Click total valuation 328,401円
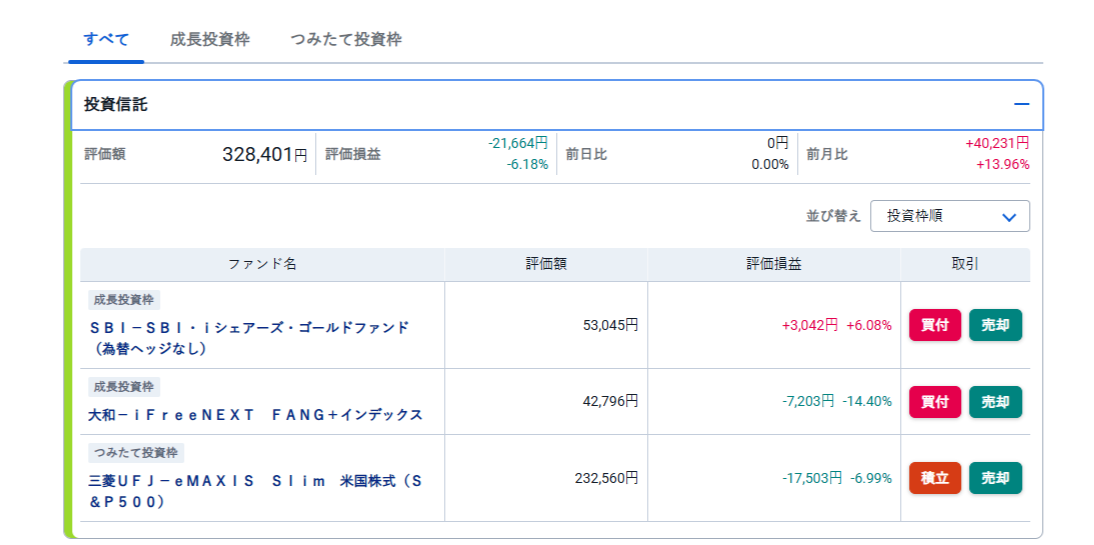Viewport: 1094px width, 545px height. tap(264, 154)
